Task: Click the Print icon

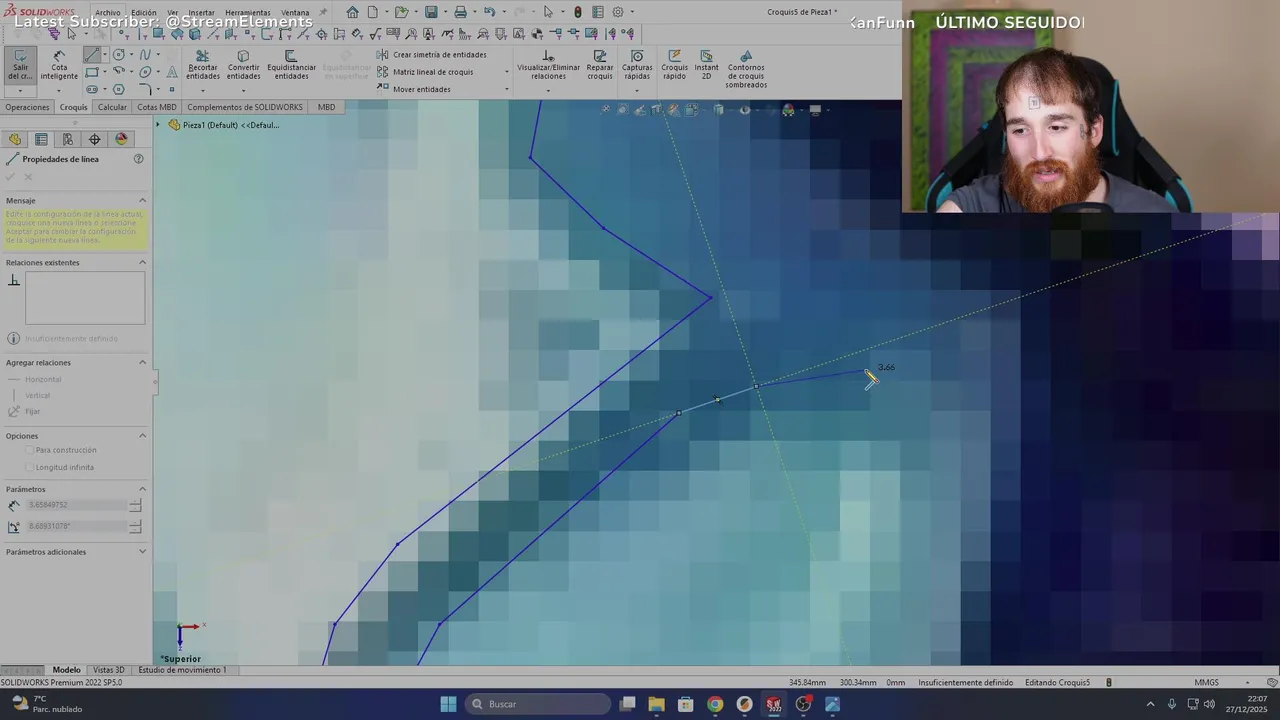Action: (460, 12)
